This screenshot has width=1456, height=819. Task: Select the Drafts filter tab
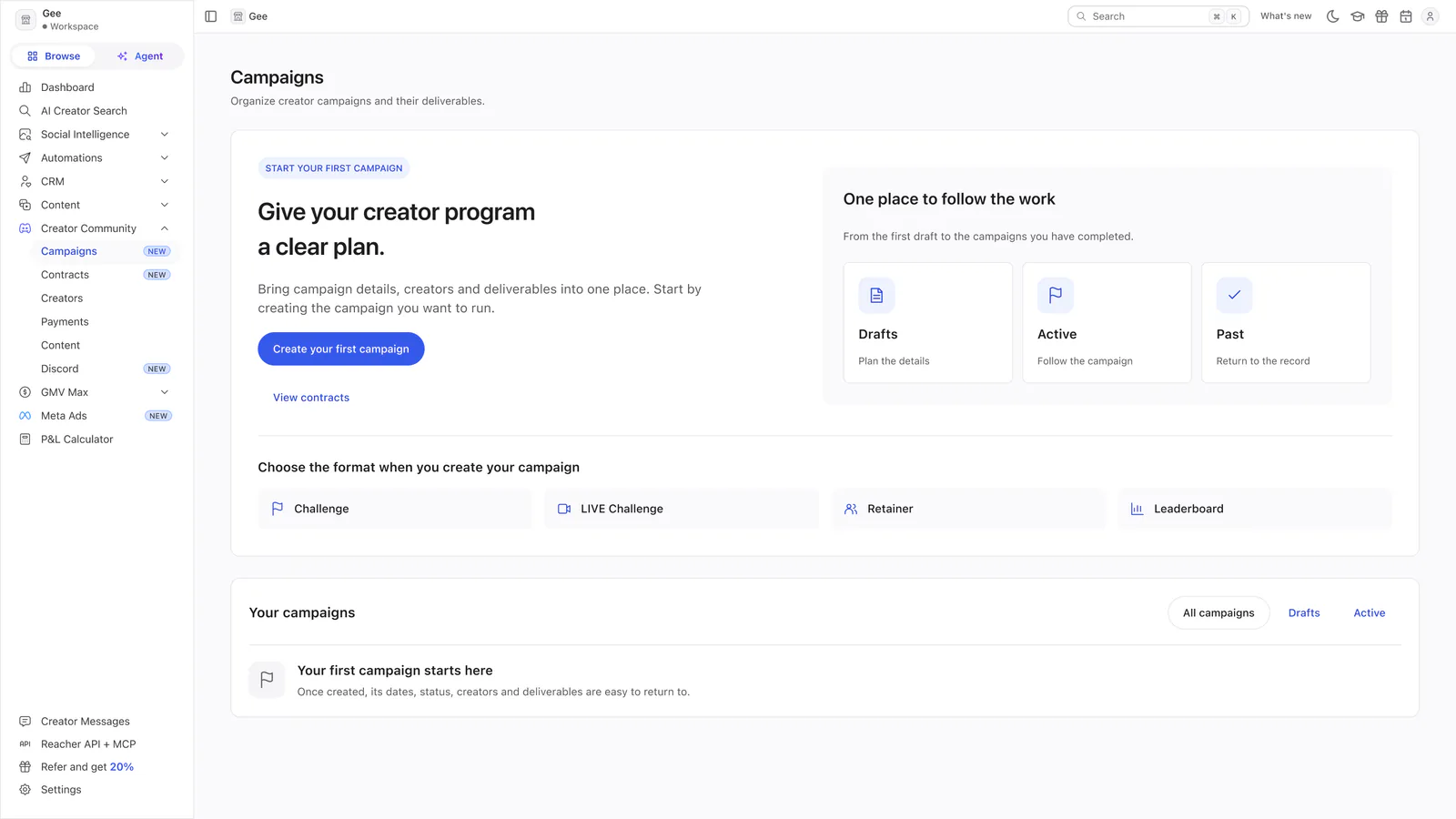[1304, 613]
